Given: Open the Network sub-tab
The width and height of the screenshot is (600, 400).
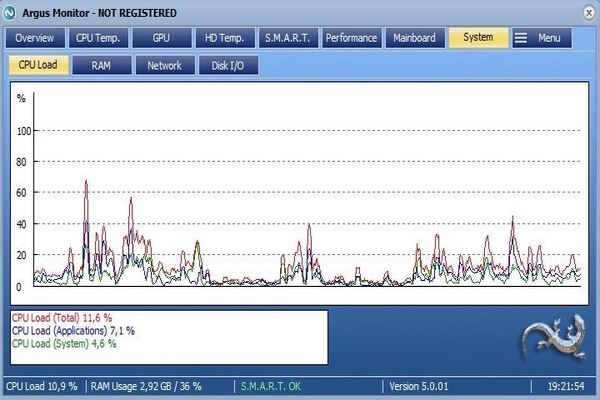Looking at the screenshot, I should pyautogui.click(x=164, y=65).
